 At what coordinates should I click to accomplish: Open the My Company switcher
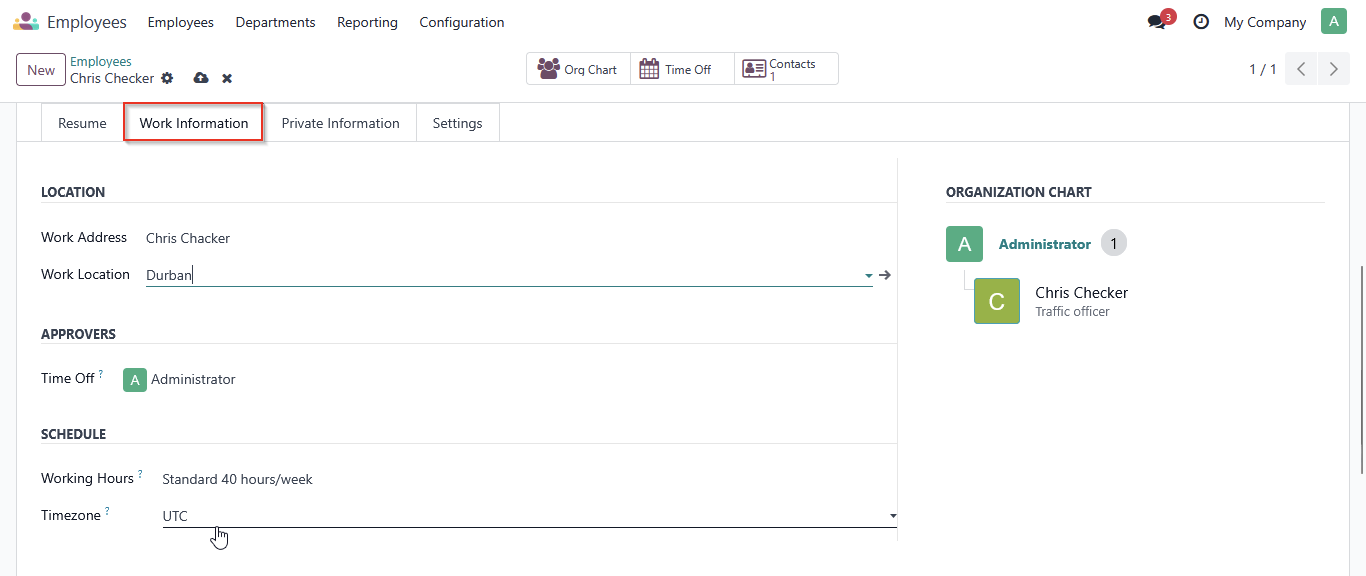pos(1265,22)
